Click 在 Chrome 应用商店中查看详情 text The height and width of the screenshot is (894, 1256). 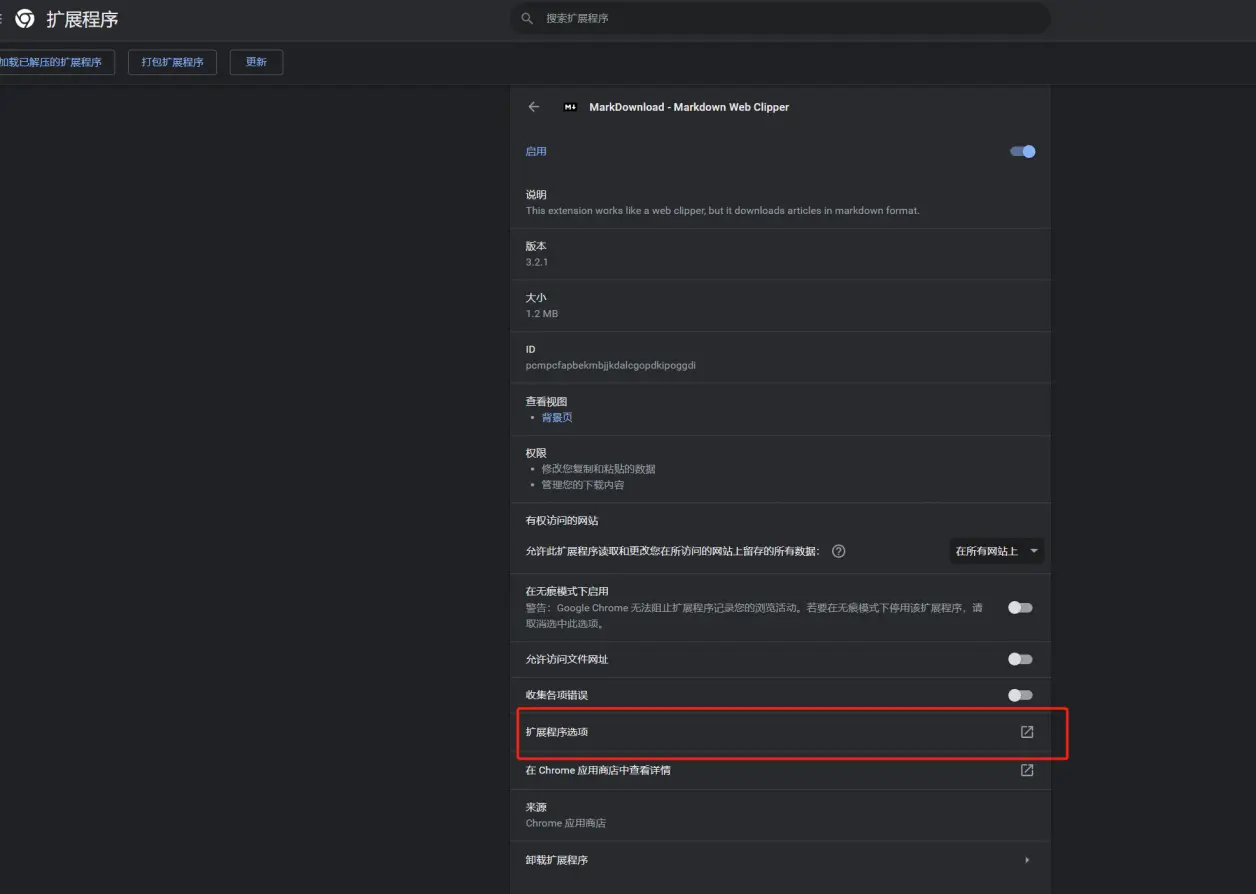598,771
